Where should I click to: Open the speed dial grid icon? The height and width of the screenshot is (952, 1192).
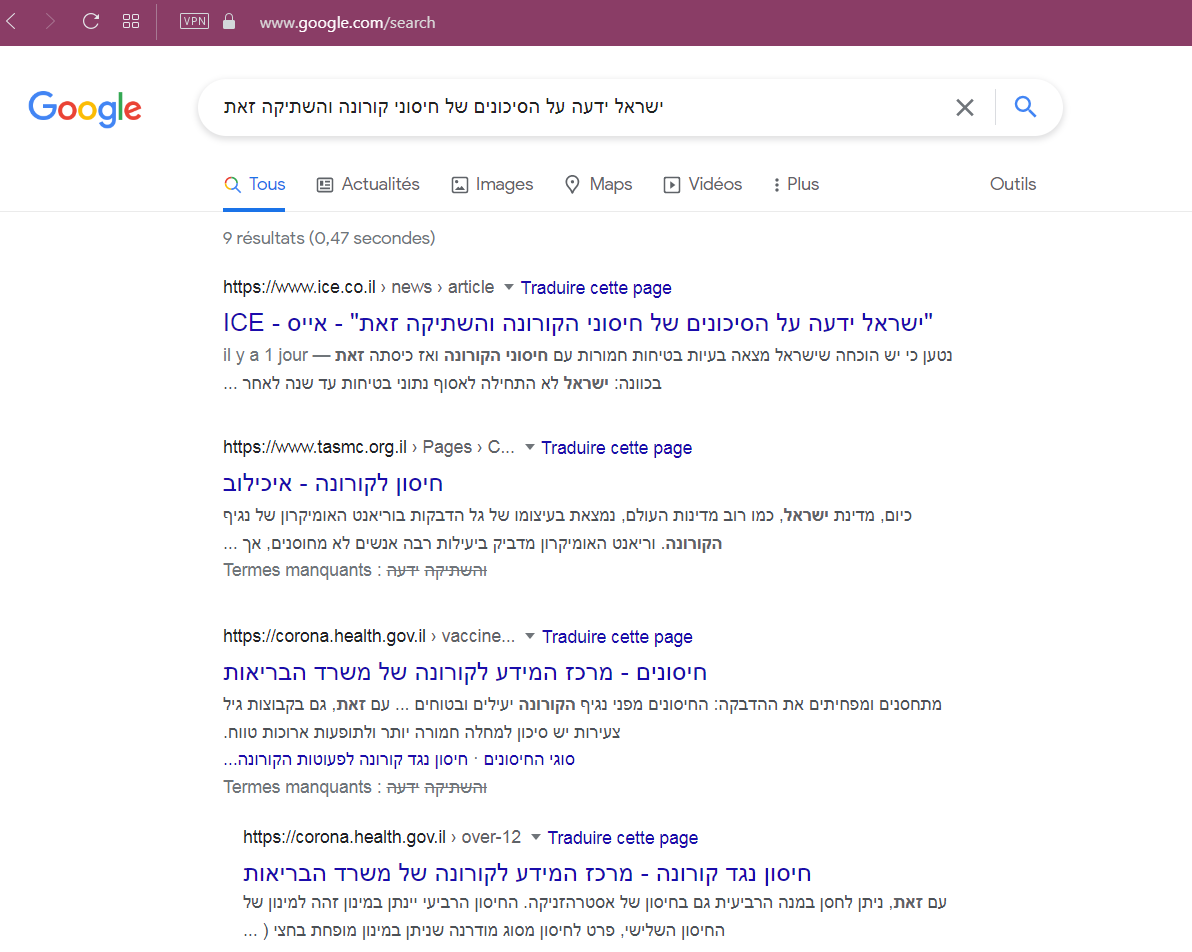pos(131,21)
